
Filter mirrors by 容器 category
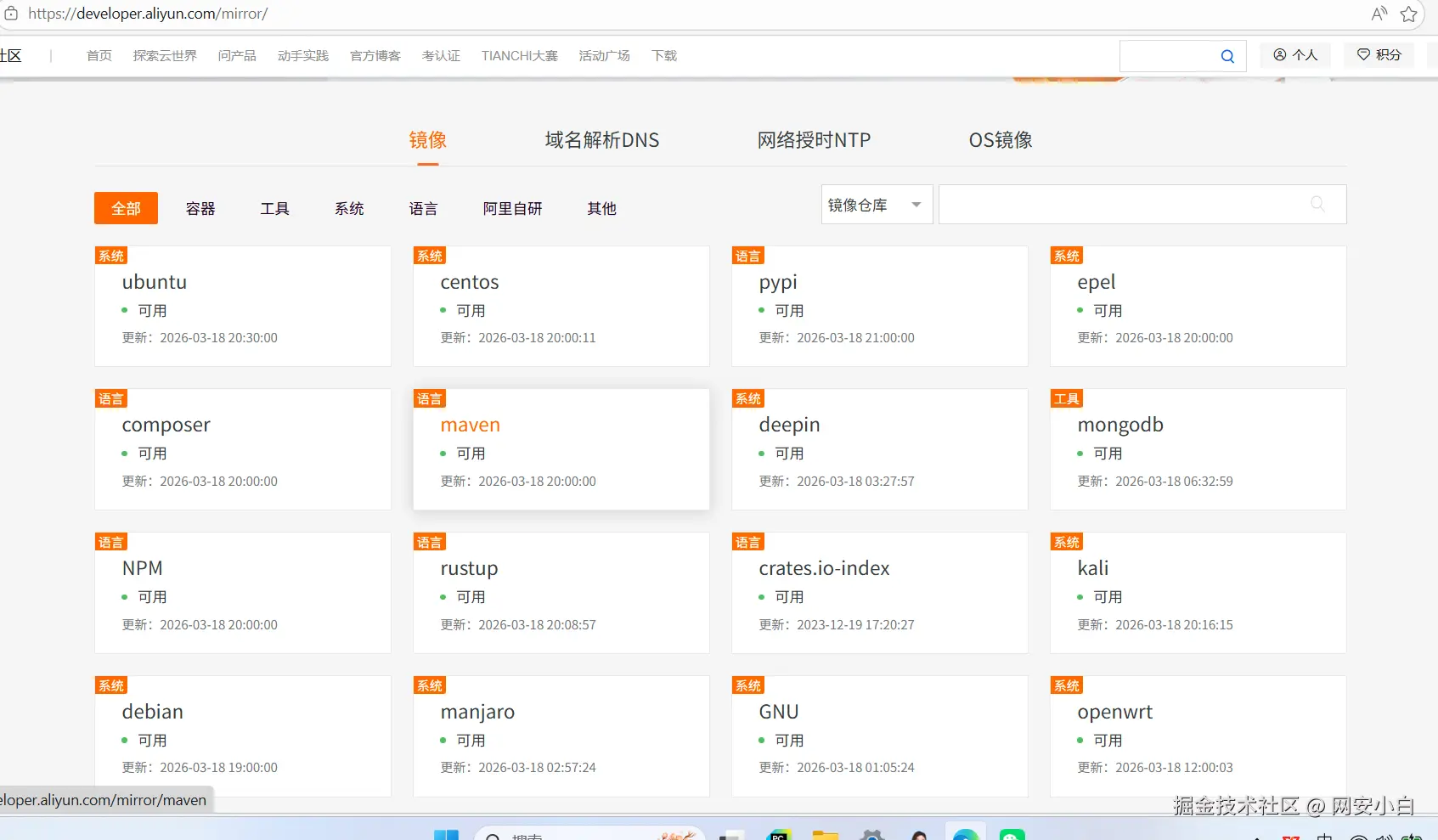(x=200, y=209)
